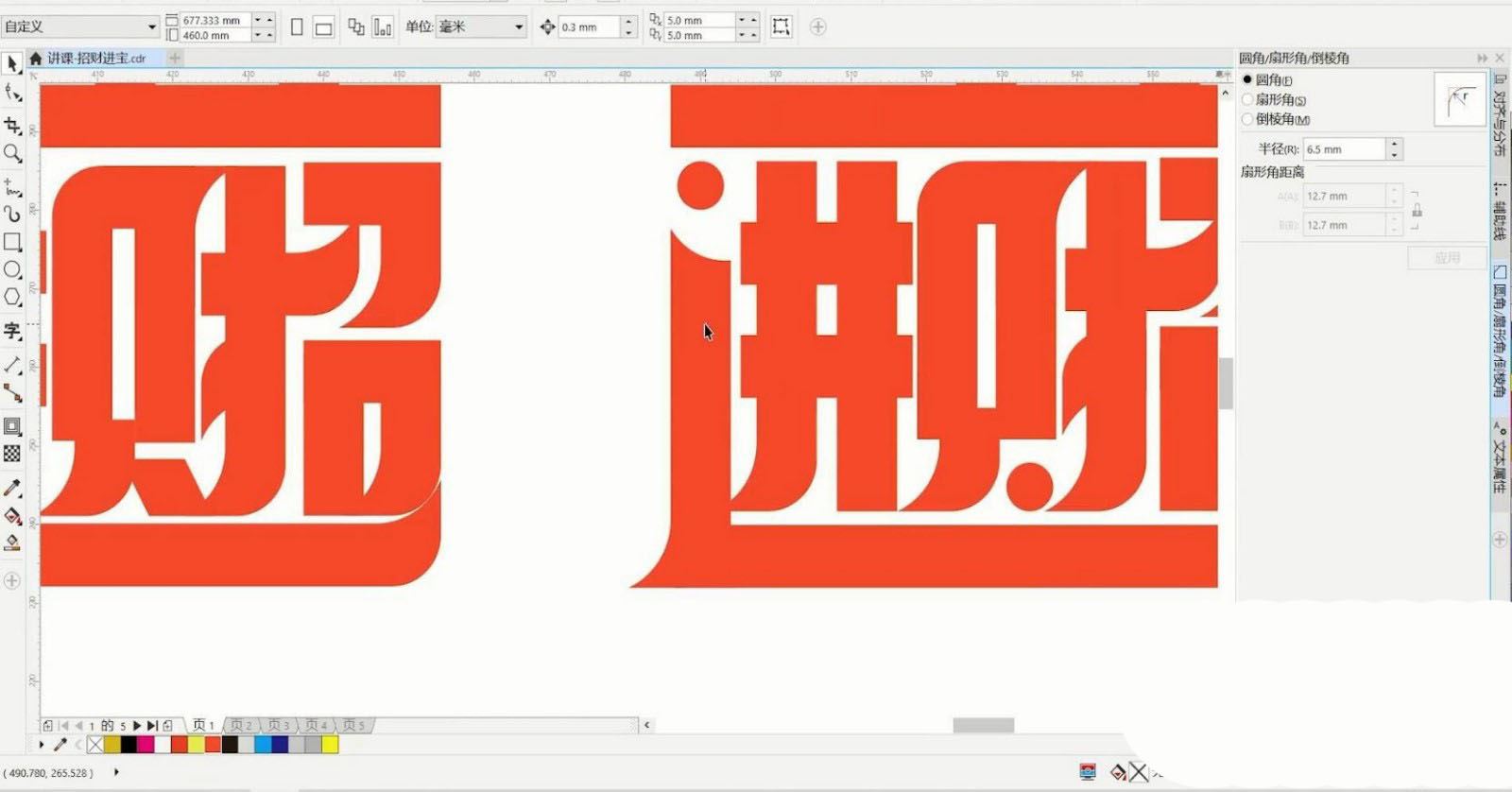This screenshot has height=792, width=1512.
Task: Pick the no-fill X swatch
Action: pos(94,745)
